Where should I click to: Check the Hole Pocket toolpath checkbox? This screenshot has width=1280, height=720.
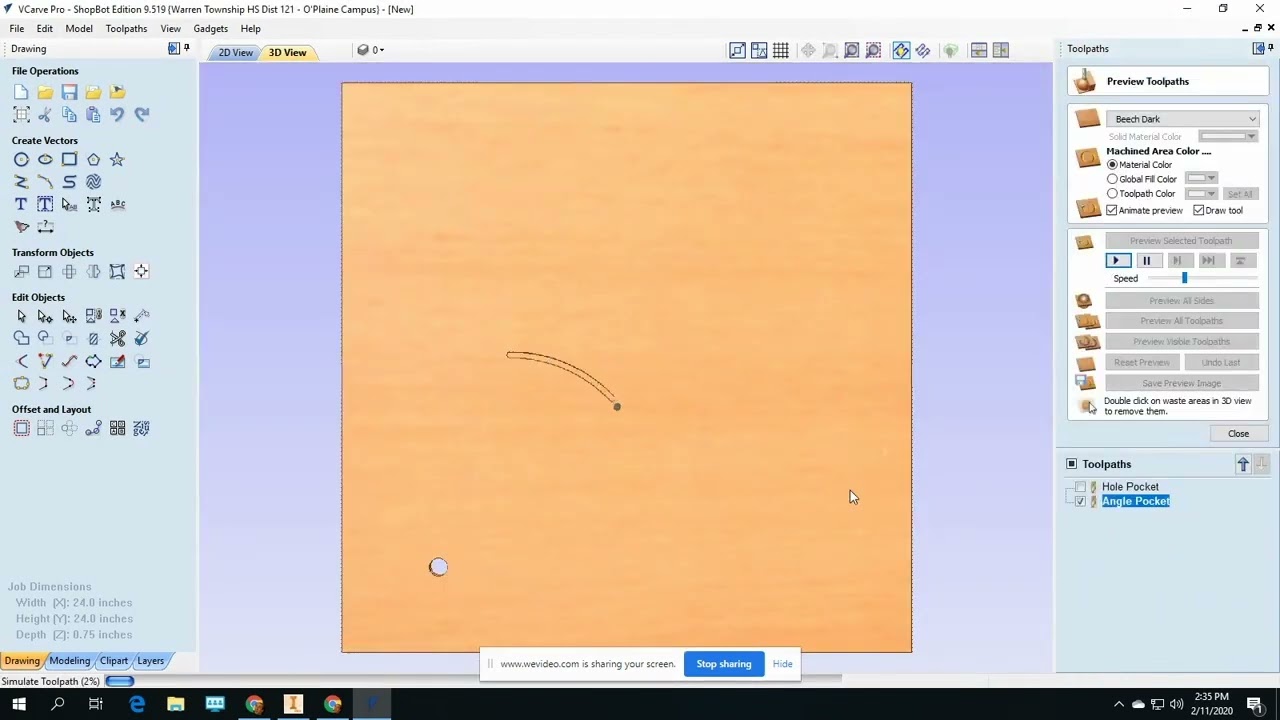tap(1080, 487)
